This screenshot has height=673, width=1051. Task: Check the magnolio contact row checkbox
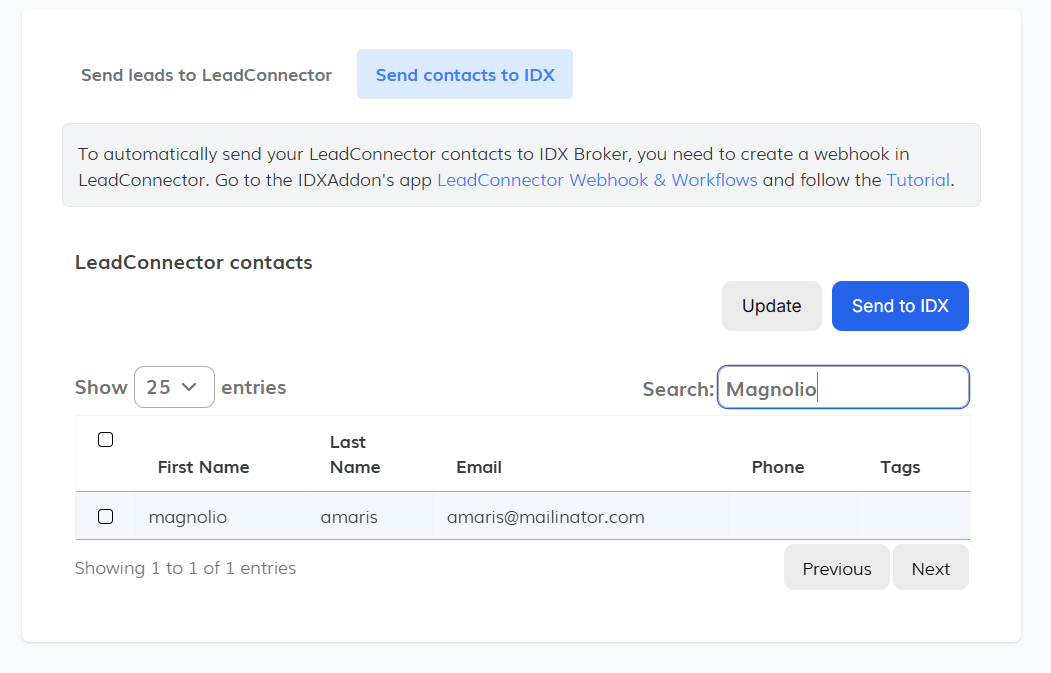point(106,517)
